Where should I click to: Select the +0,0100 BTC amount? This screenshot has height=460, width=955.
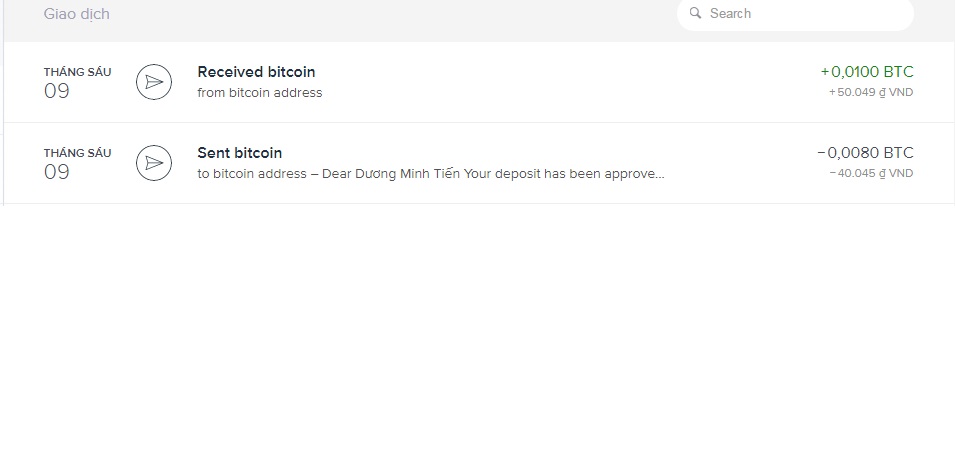867,72
